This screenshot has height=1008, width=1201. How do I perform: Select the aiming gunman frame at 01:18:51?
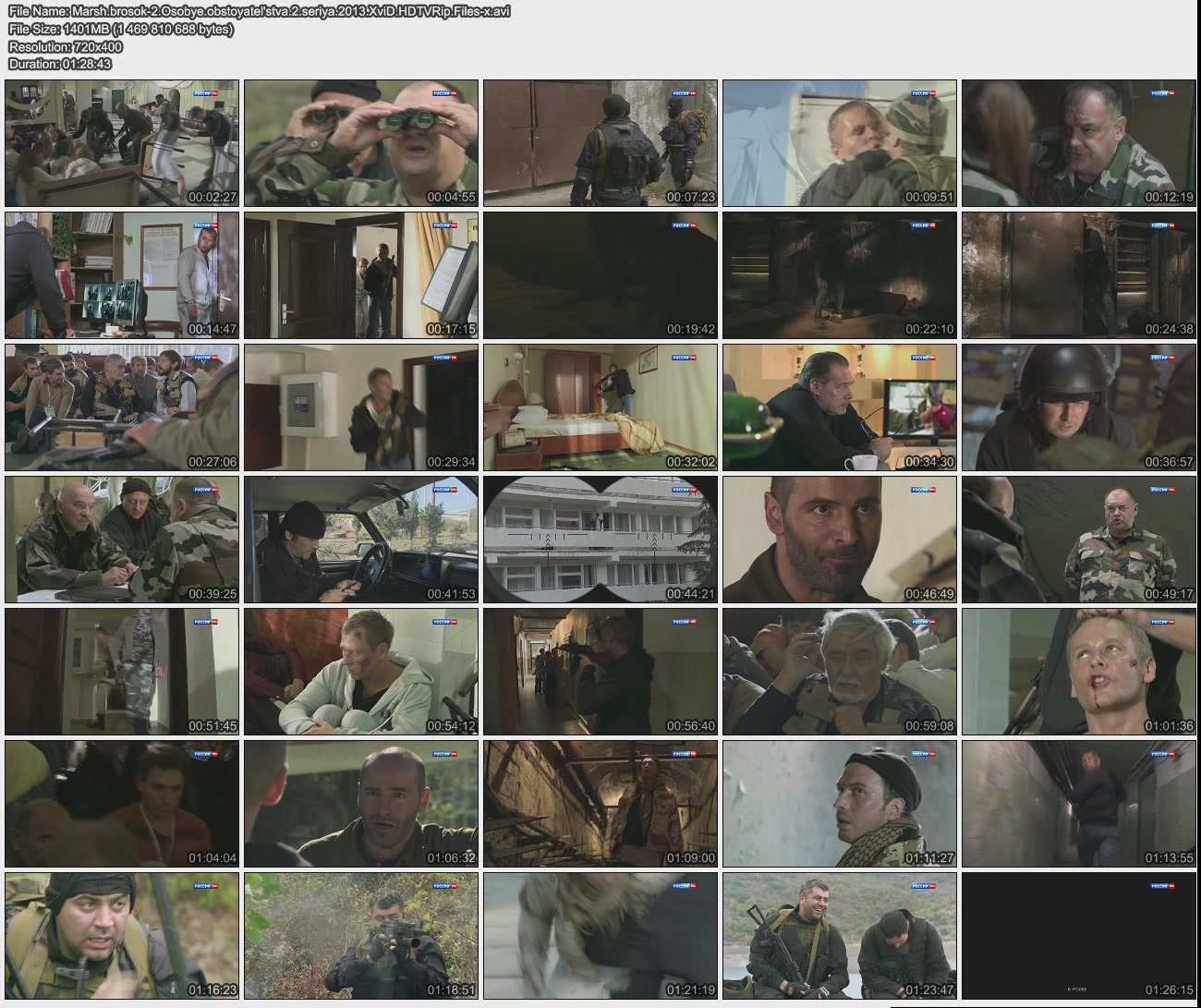(361, 936)
